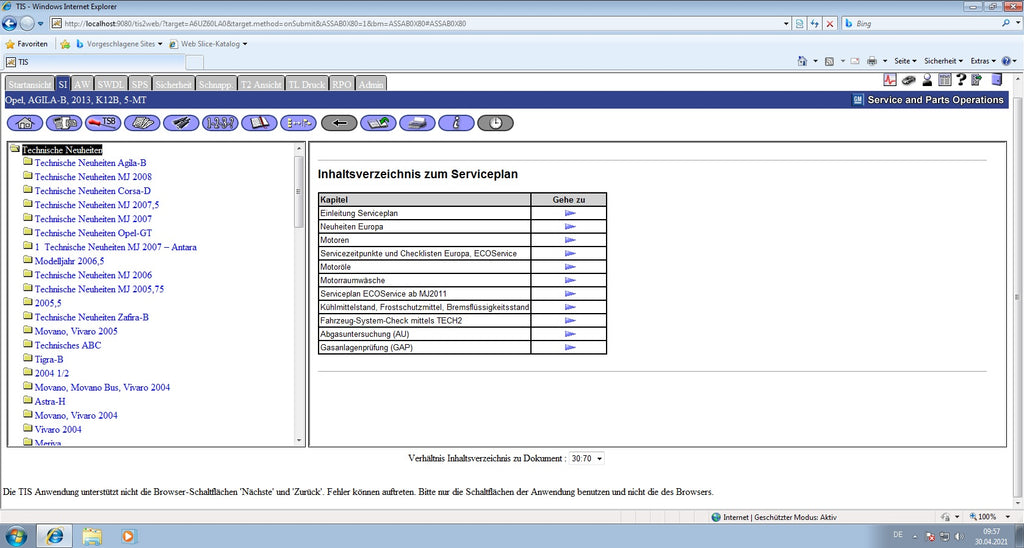Click the IE refresh button

point(815,24)
